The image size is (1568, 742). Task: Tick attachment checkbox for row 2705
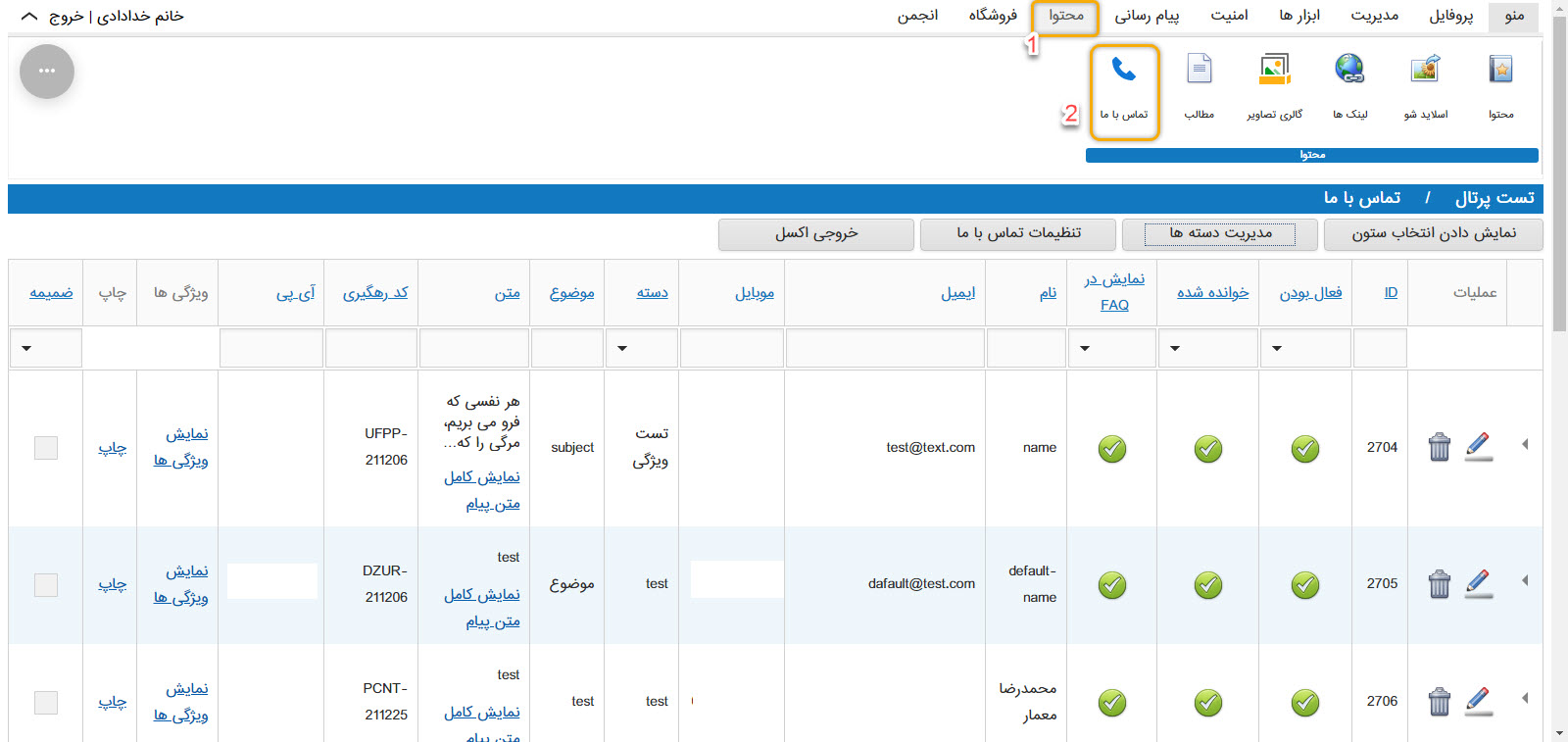pyautogui.click(x=46, y=585)
